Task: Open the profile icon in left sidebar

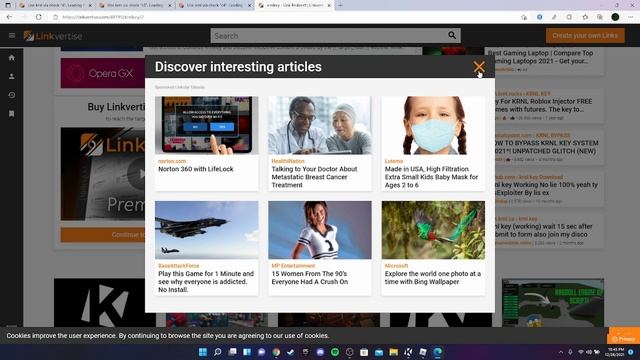Action: pyautogui.click(x=12, y=76)
